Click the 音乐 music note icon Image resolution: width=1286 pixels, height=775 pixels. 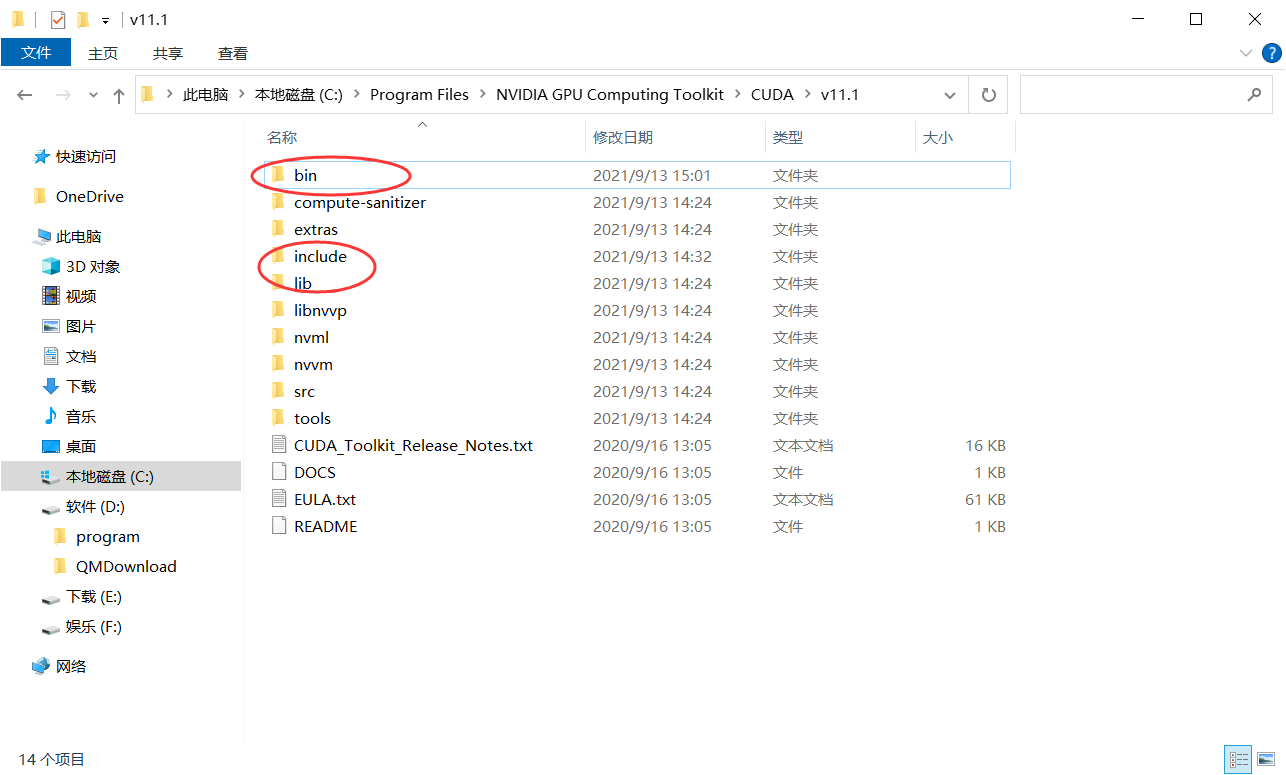point(51,416)
